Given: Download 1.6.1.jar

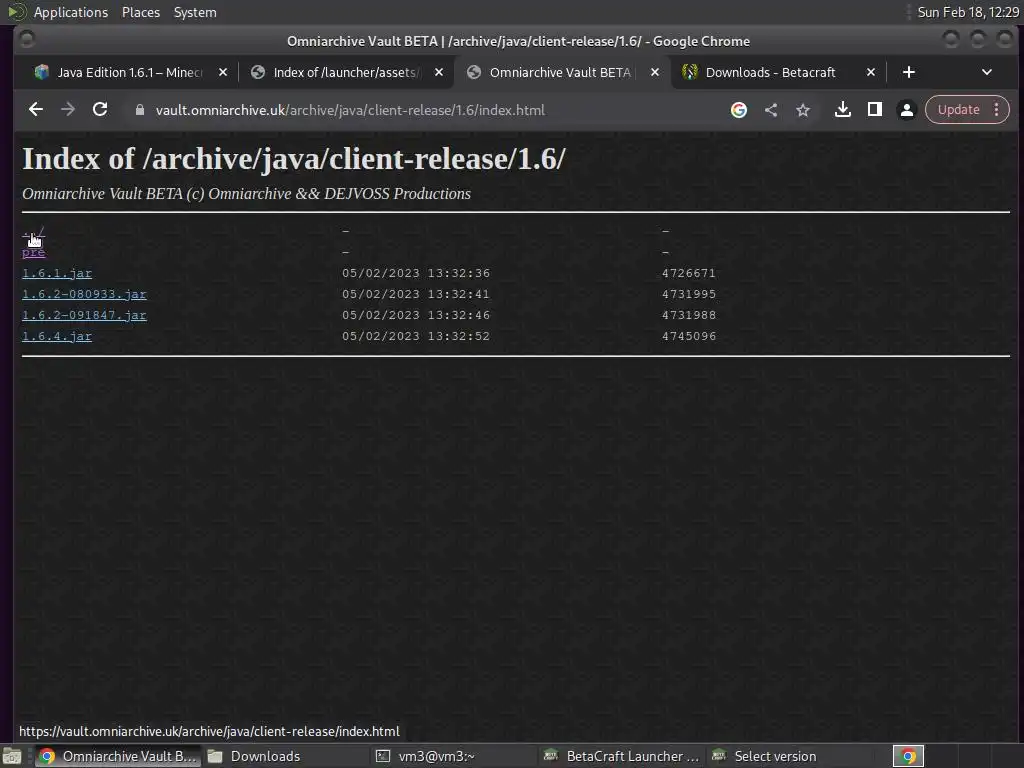Looking at the screenshot, I should [57, 273].
